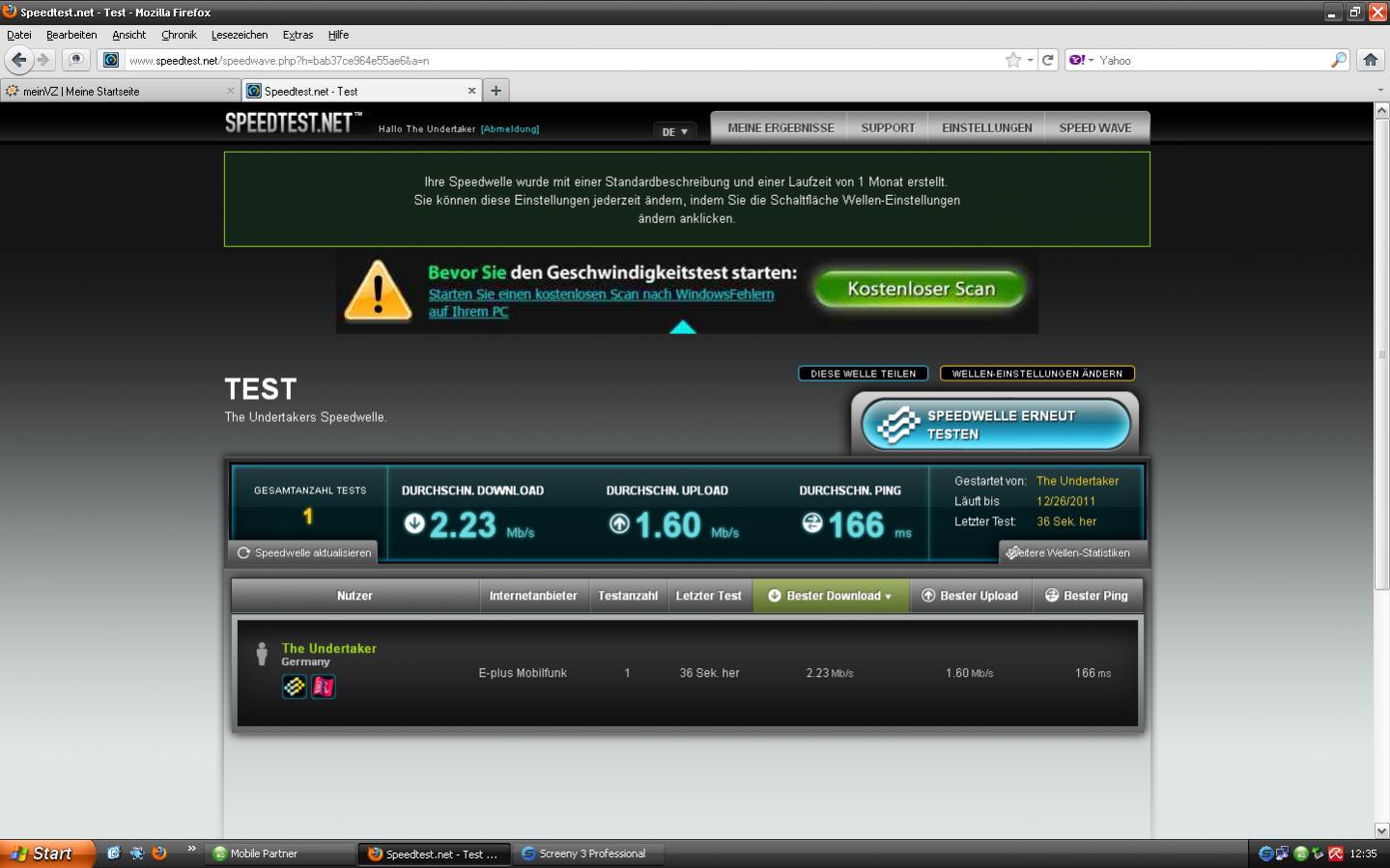This screenshot has width=1390, height=868.
Task: Click the Speedtest.net logo
Action: coord(293,123)
